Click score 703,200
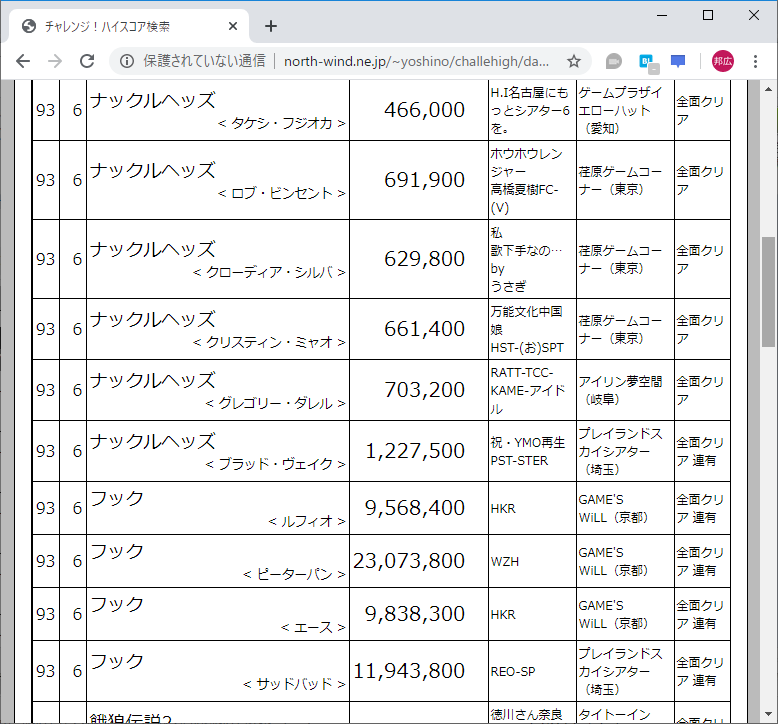The width and height of the screenshot is (778, 724). coord(424,390)
